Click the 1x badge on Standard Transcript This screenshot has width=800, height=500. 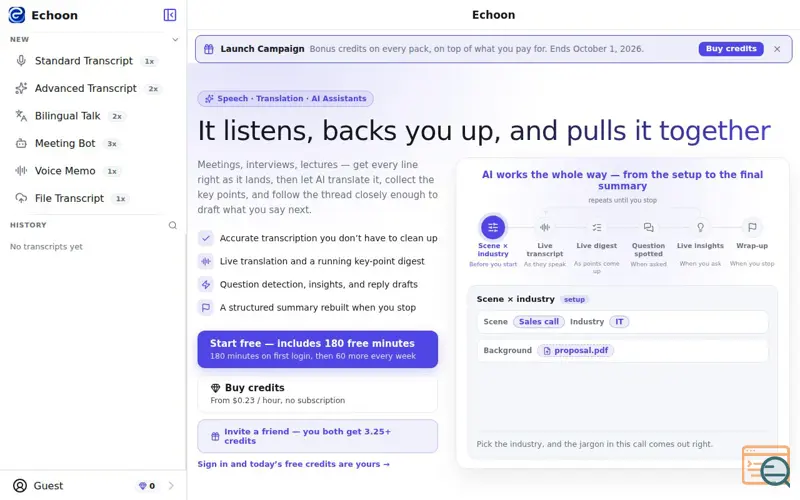(x=149, y=61)
